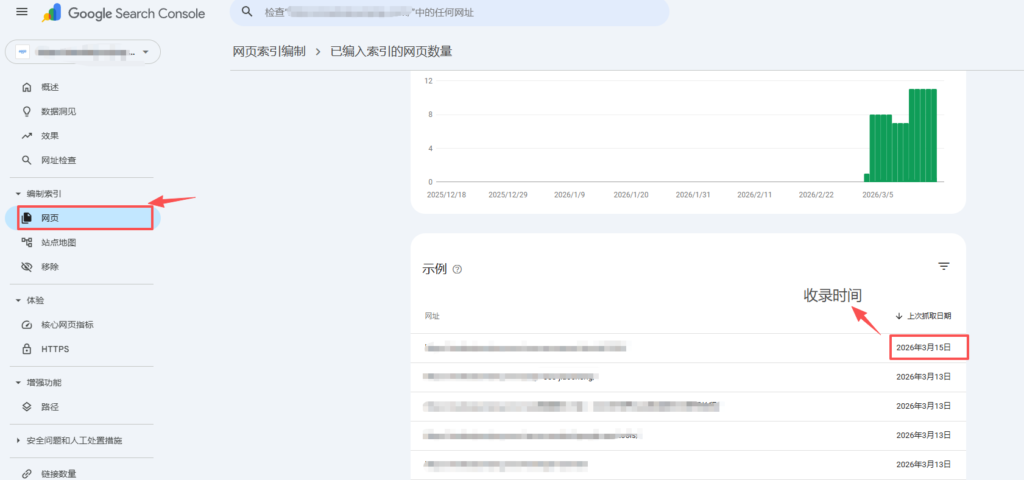Open the hamburger main menu
Screen dimensions: 1024x480
coord(22,12)
